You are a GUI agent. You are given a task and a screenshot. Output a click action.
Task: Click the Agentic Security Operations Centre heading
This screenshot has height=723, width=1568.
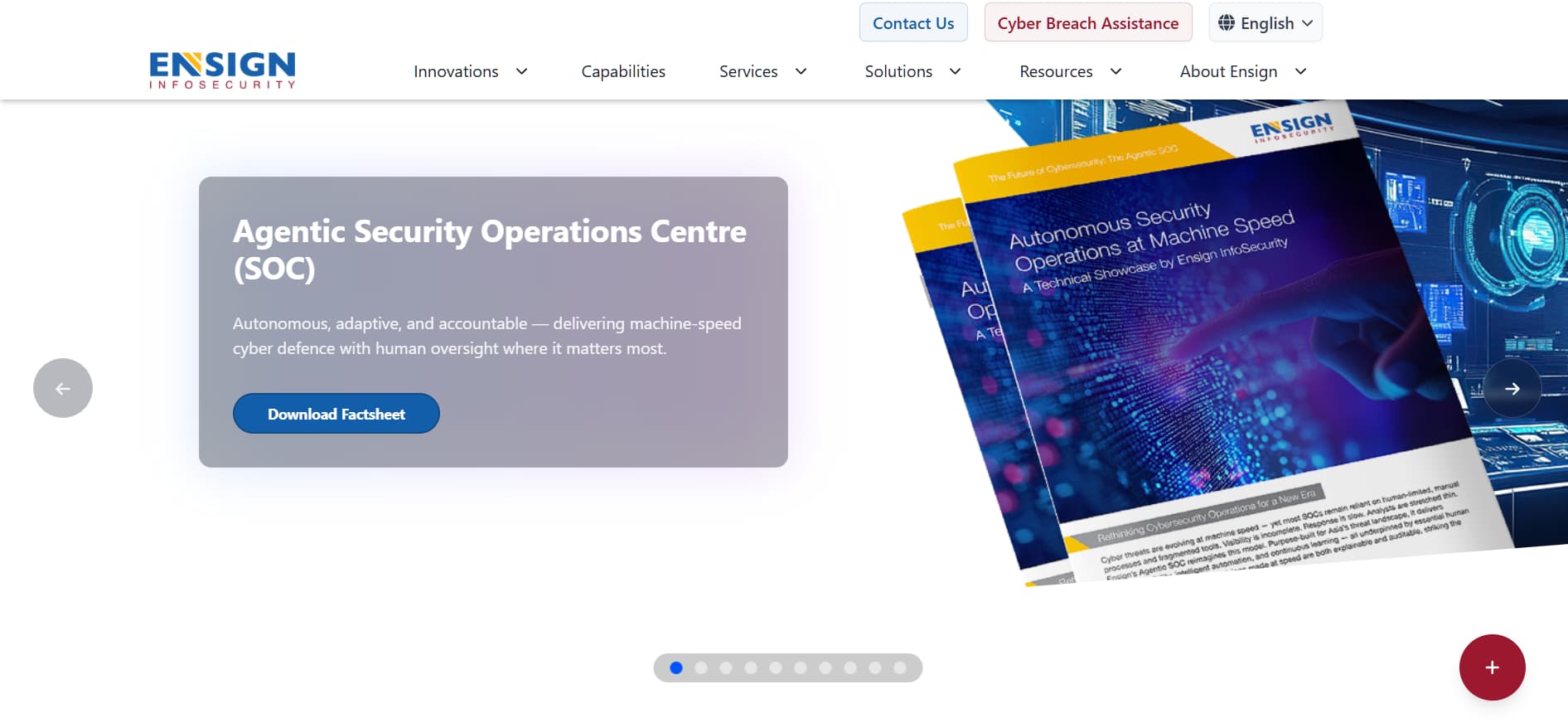(x=490, y=250)
